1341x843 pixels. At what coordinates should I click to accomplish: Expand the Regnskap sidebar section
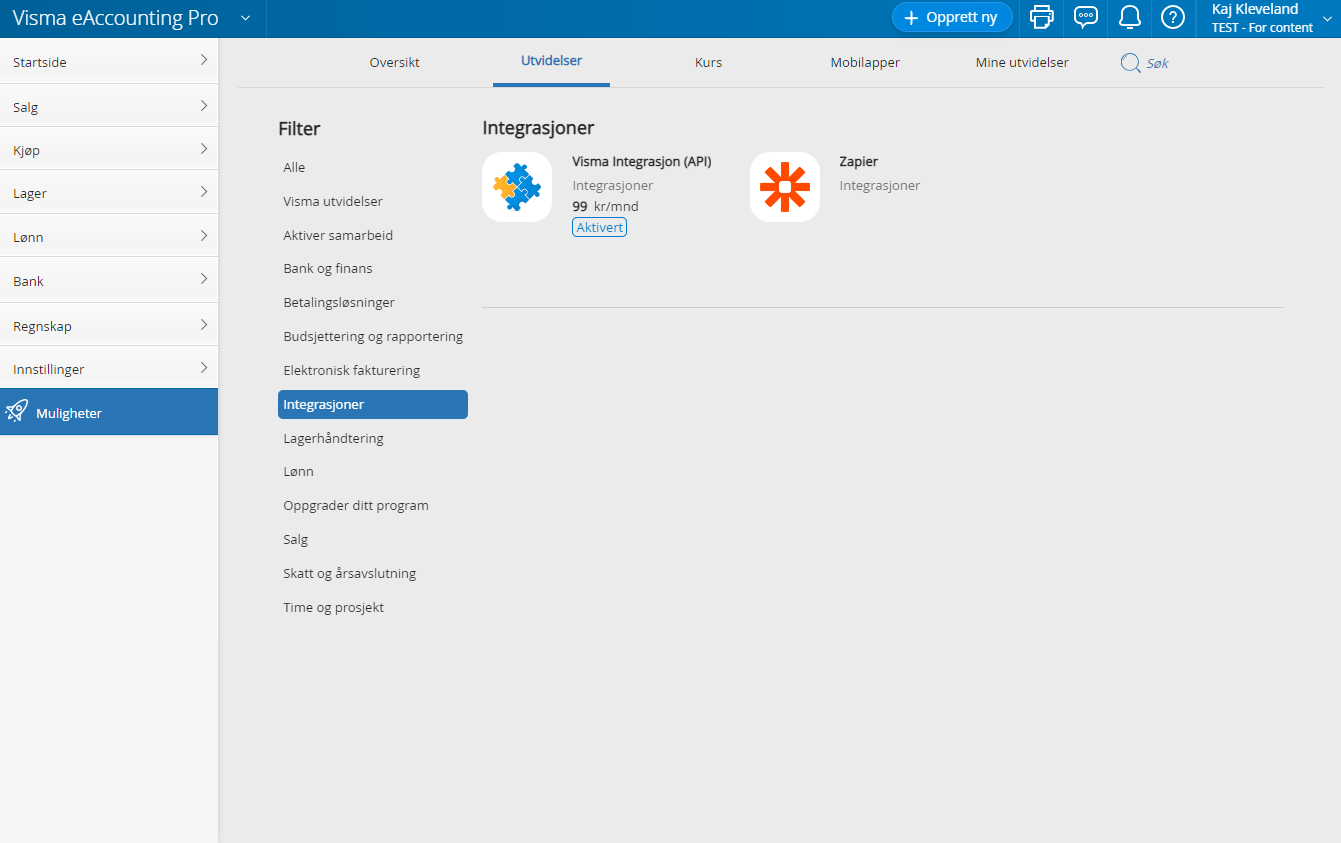[109, 324]
